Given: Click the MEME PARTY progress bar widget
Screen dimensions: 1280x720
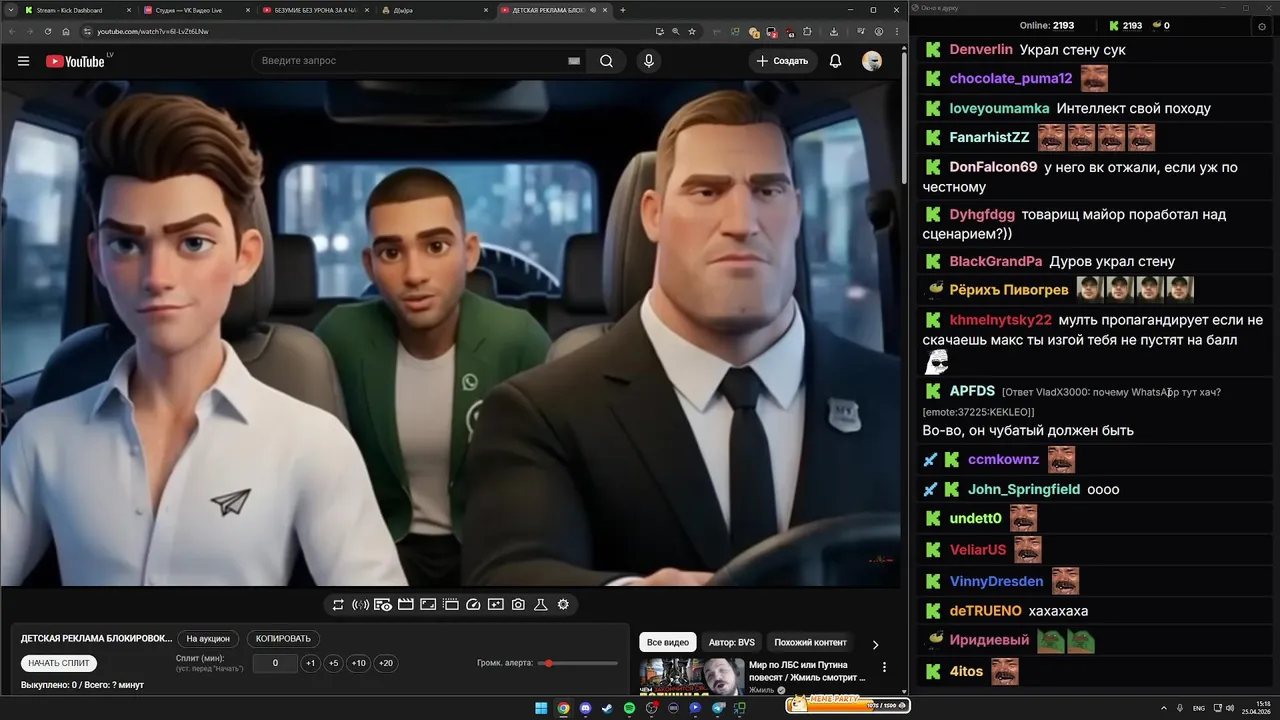Looking at the screenshot, I should [x=847, y=705].
